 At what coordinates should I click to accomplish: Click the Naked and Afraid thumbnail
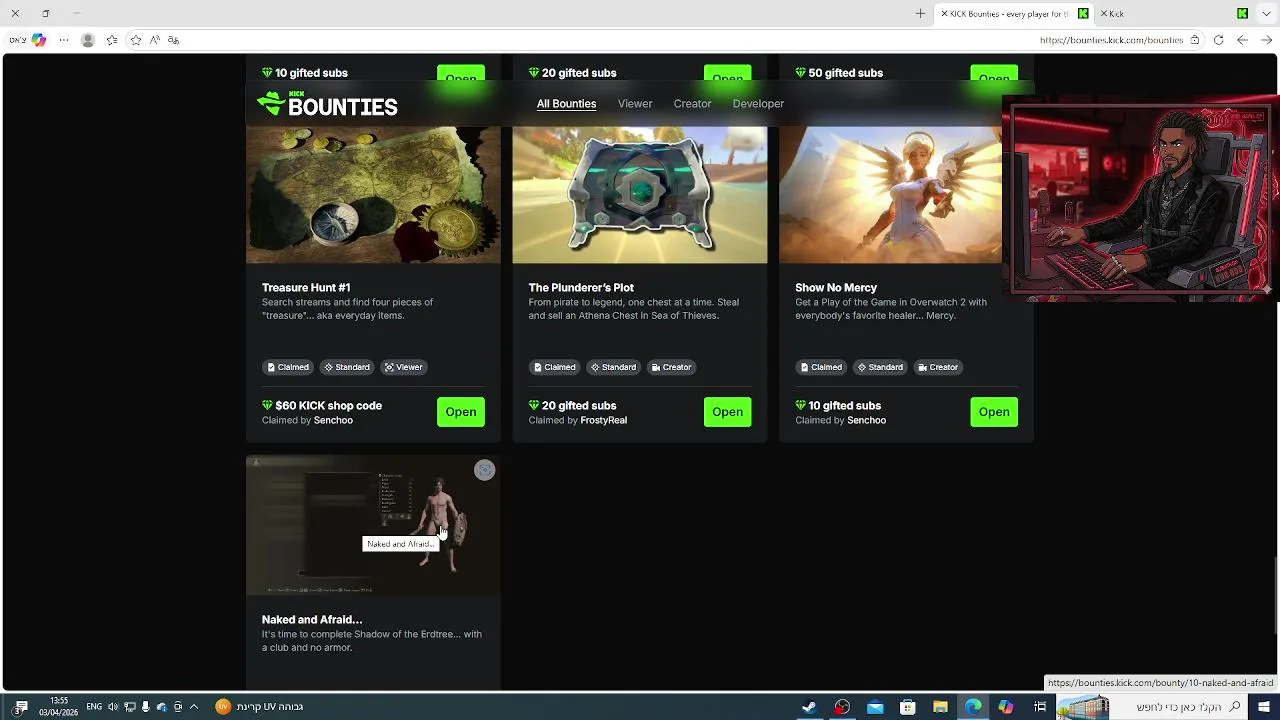[373, 525]
